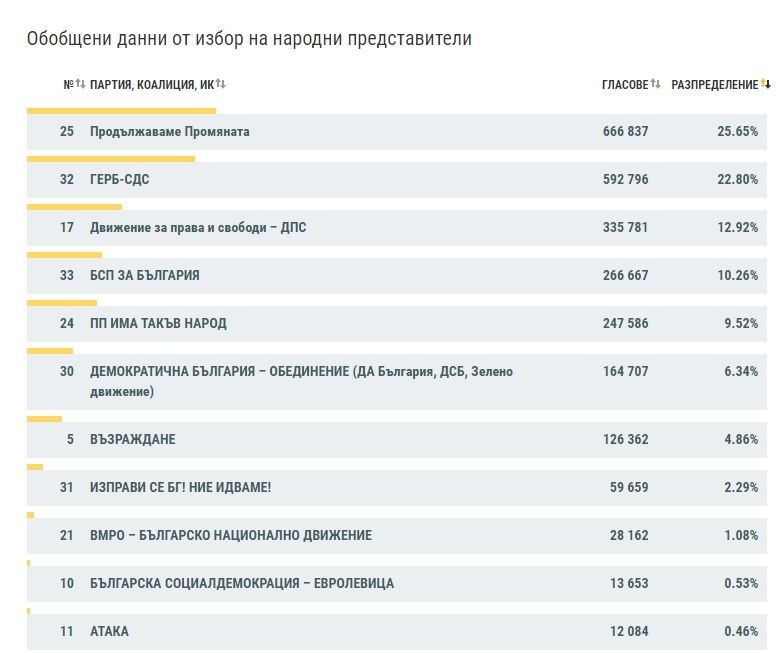
Task: Click the yellow bar above ДПС row
Action: pos(74,207)
